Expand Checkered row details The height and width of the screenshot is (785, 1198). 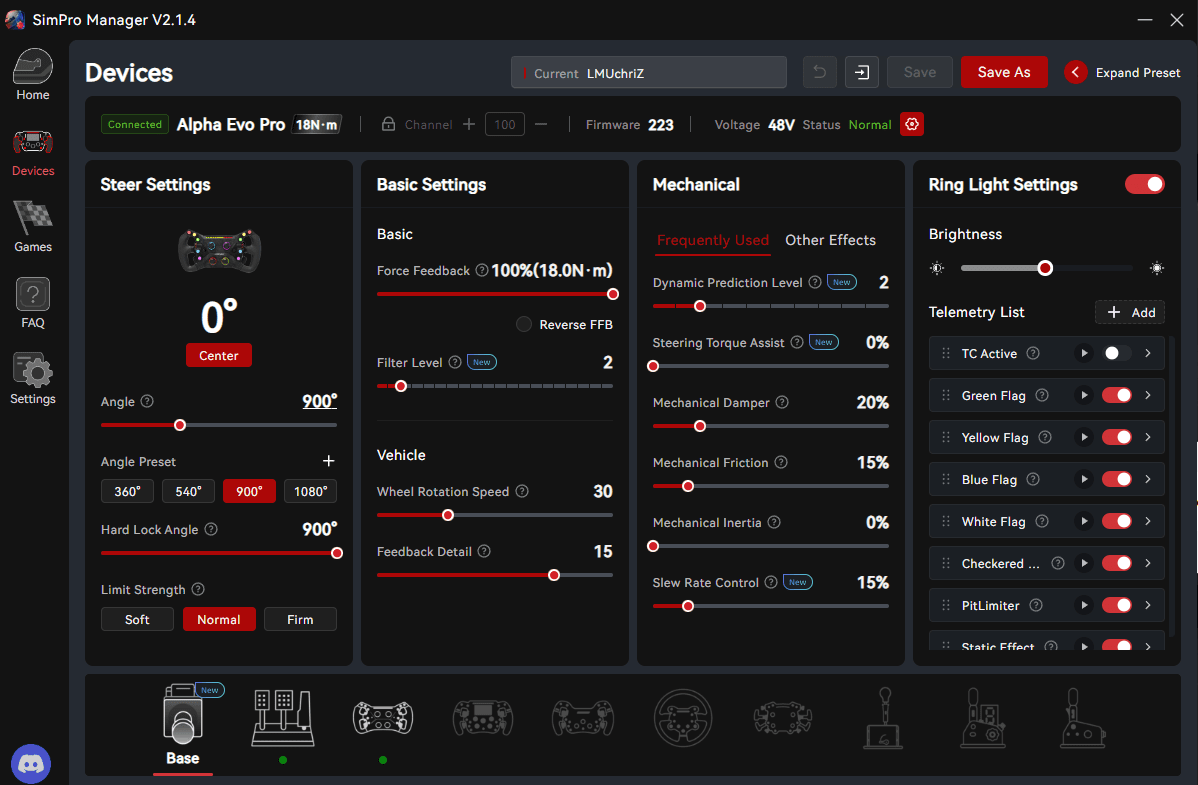1148,563
